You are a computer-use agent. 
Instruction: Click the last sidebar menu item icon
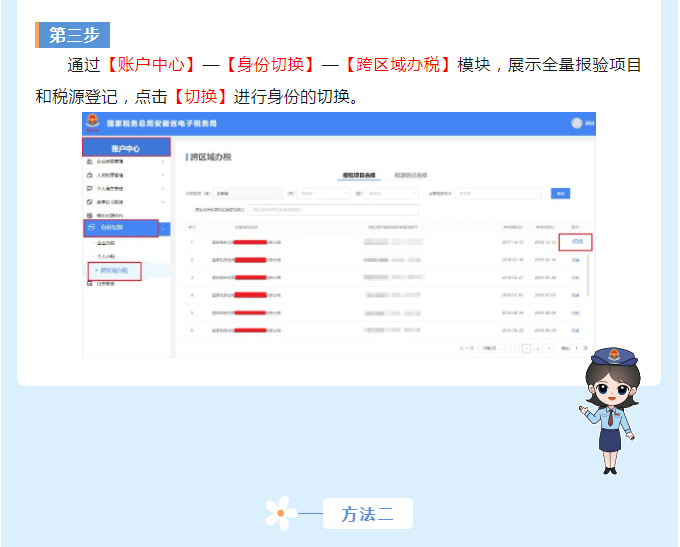[90, 284]
